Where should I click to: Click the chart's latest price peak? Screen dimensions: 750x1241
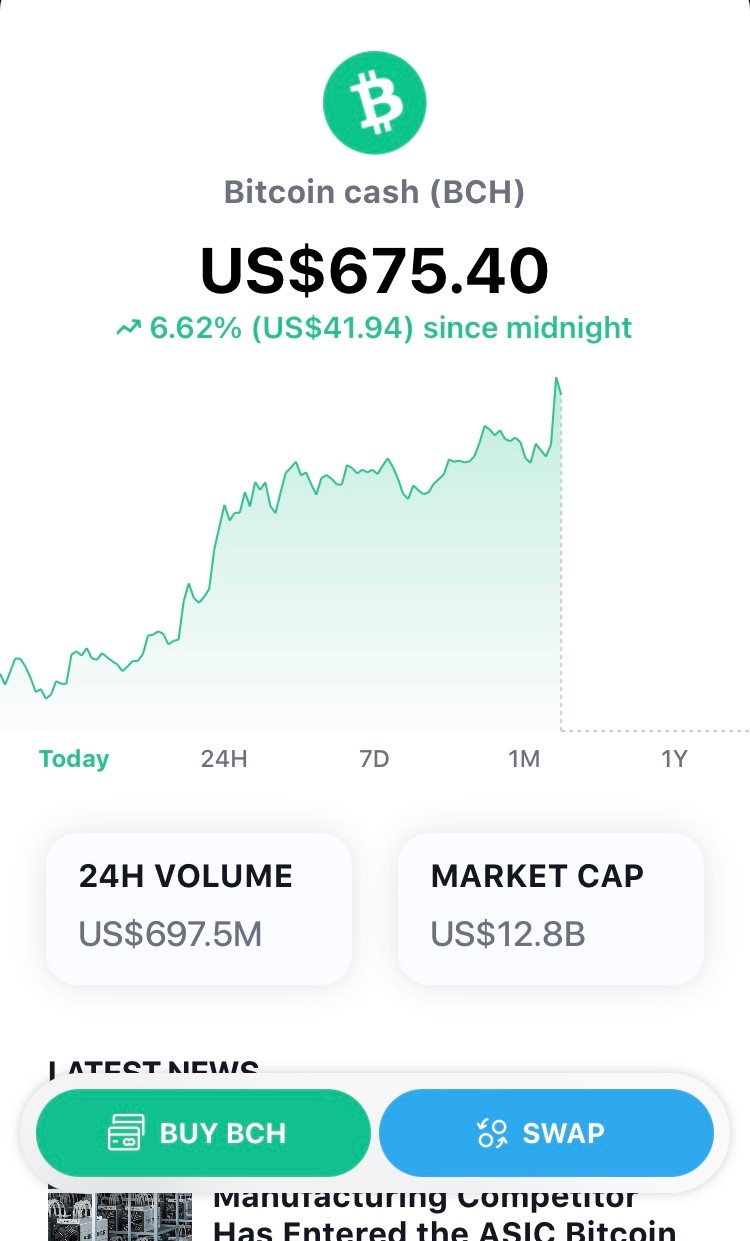(557, 380)
